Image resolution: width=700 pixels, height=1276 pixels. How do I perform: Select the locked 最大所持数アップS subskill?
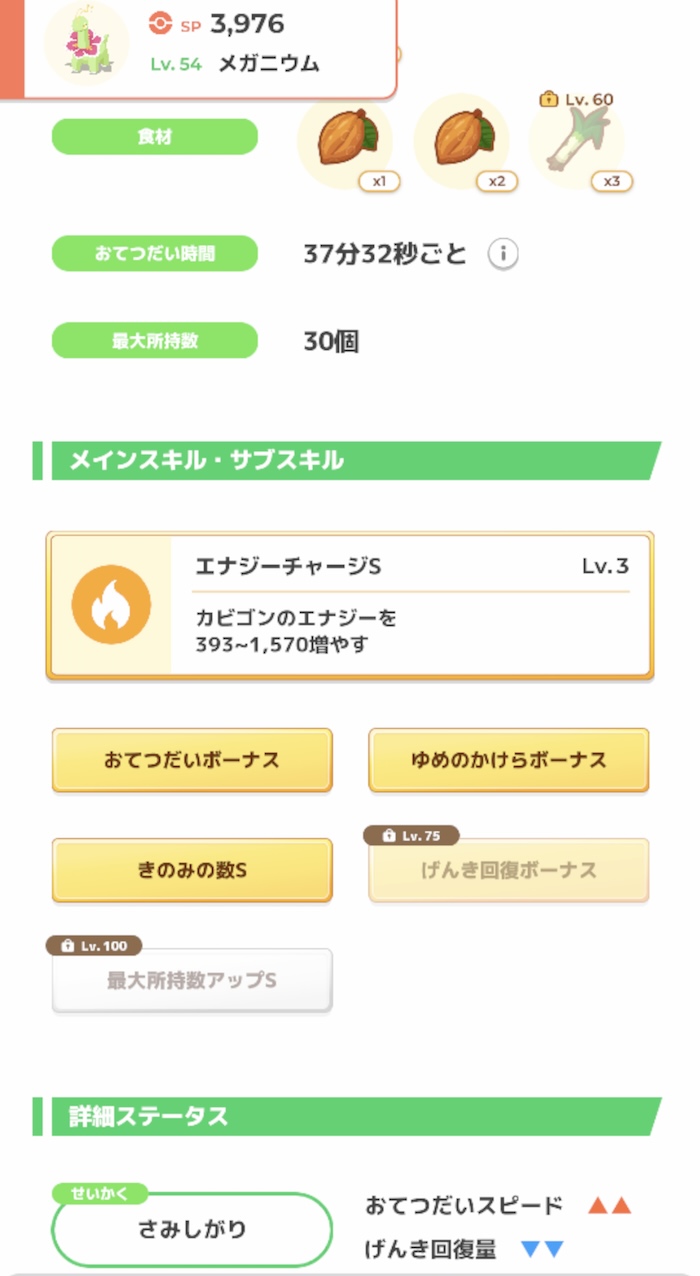tap(191, 980)
